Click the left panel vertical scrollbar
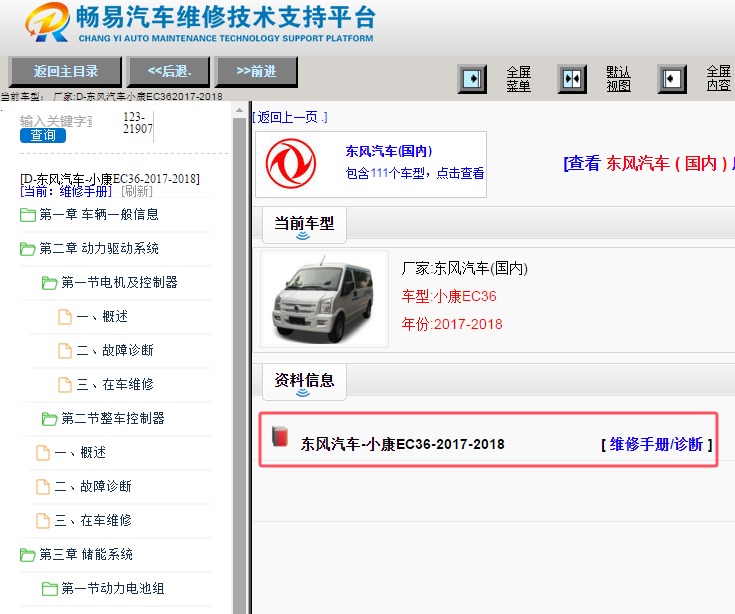The width and height of the screenshot is (735, 614). [x=240, y=366]
